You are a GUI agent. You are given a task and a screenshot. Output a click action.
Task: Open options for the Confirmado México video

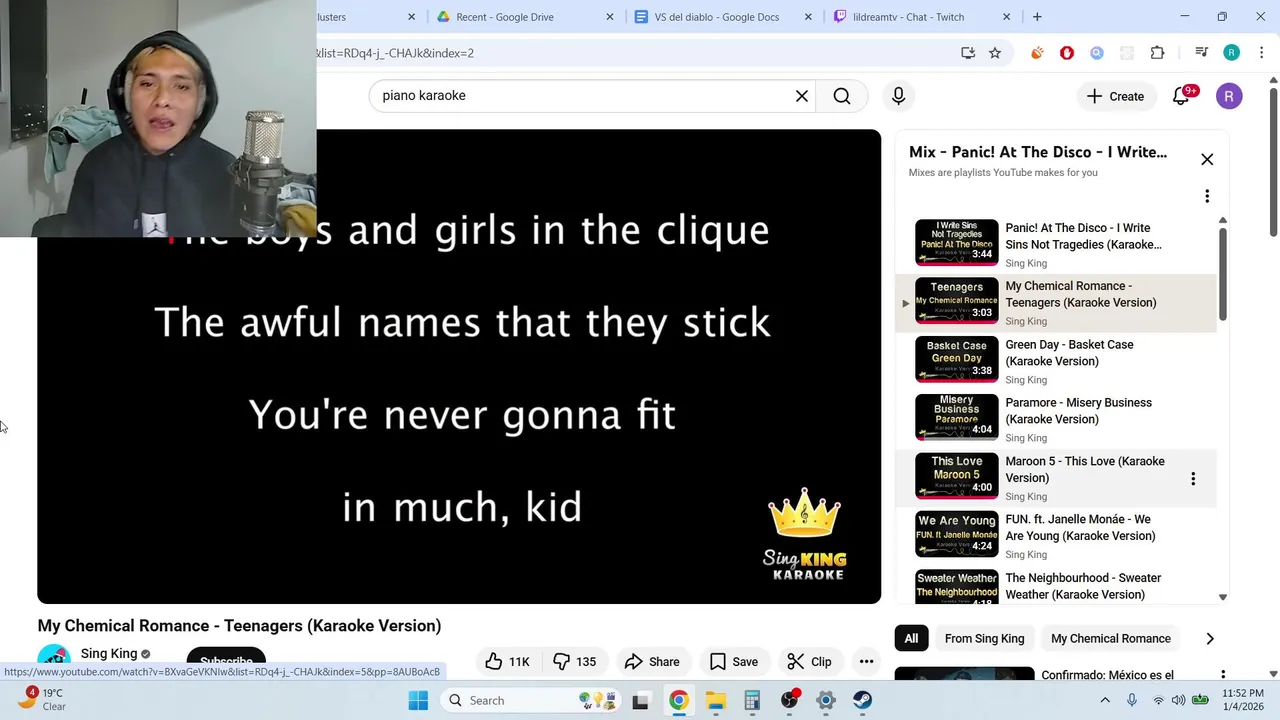(x=1222, y=677)
